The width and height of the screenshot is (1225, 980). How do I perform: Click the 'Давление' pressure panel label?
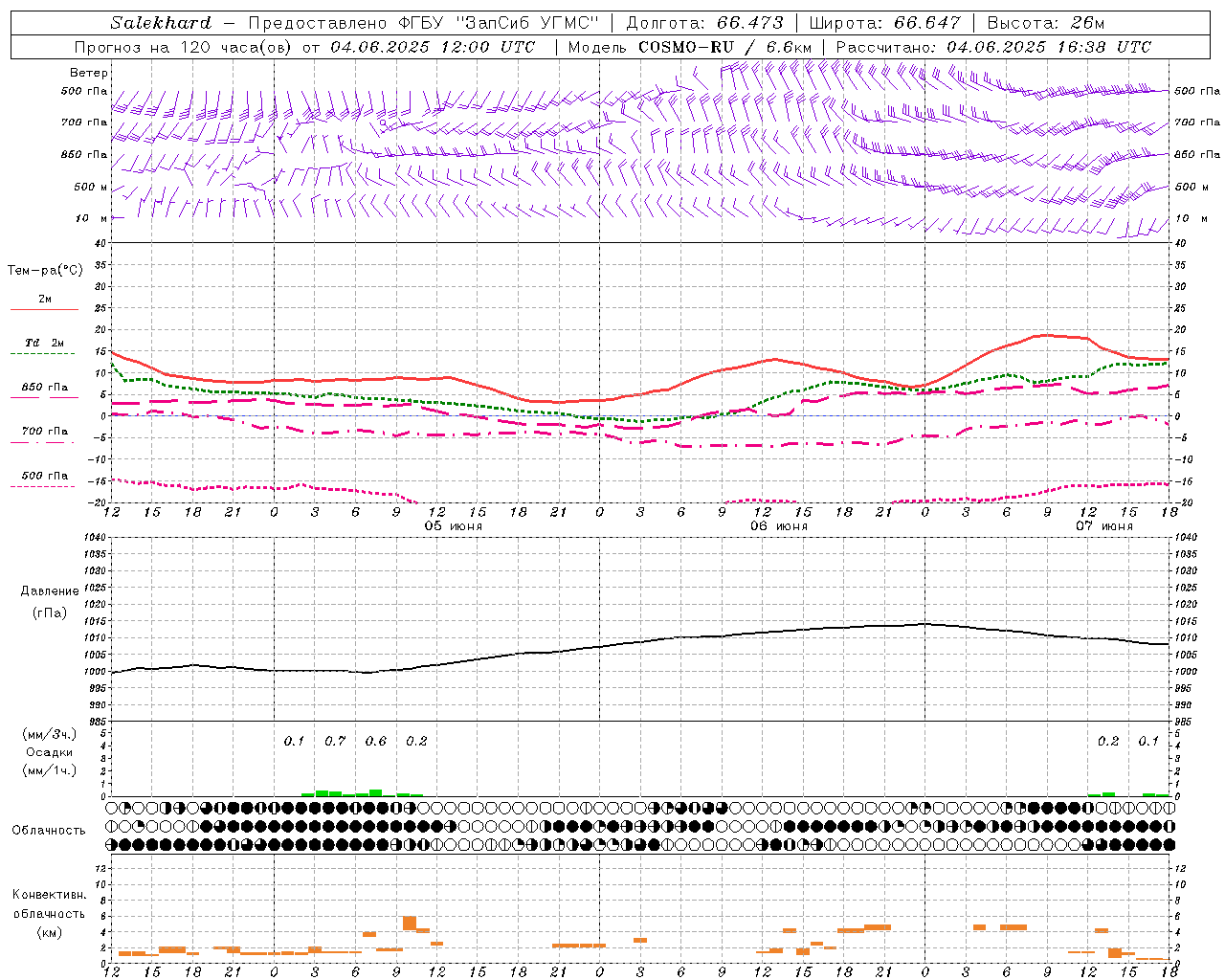click(x=50, y=591)
